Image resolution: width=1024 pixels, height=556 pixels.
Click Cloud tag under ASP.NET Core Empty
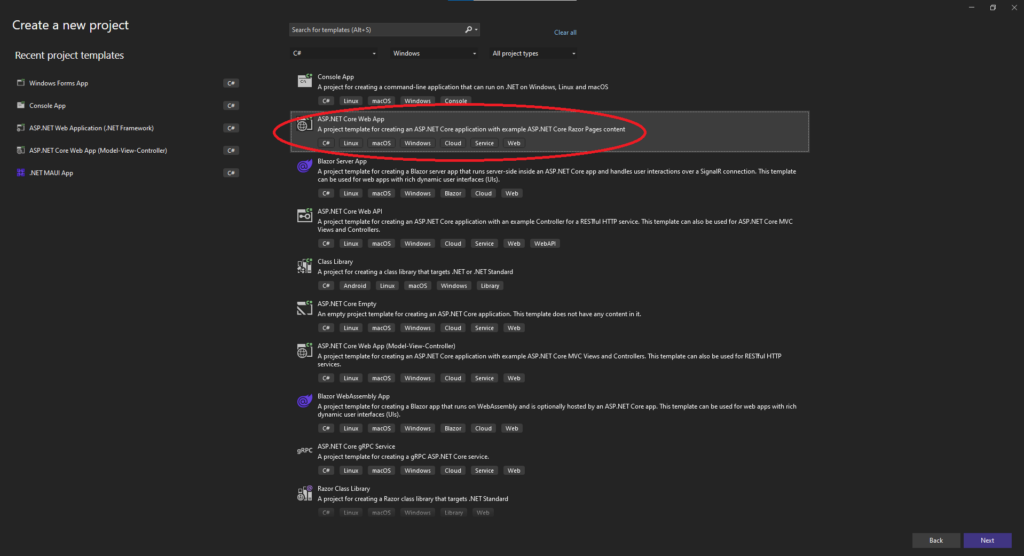click(453, 328)
